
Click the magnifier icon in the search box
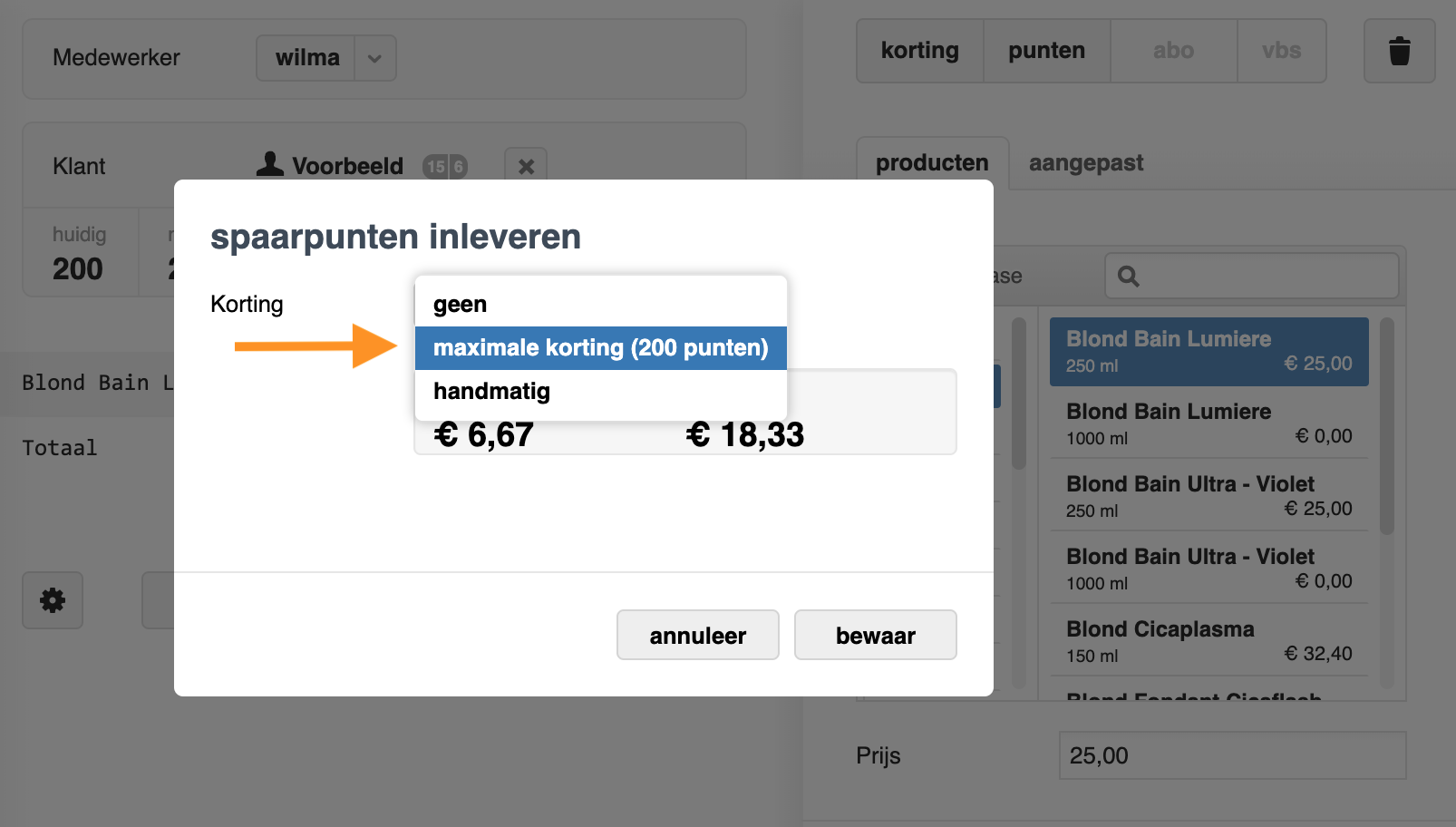[x=1128, y=276]
